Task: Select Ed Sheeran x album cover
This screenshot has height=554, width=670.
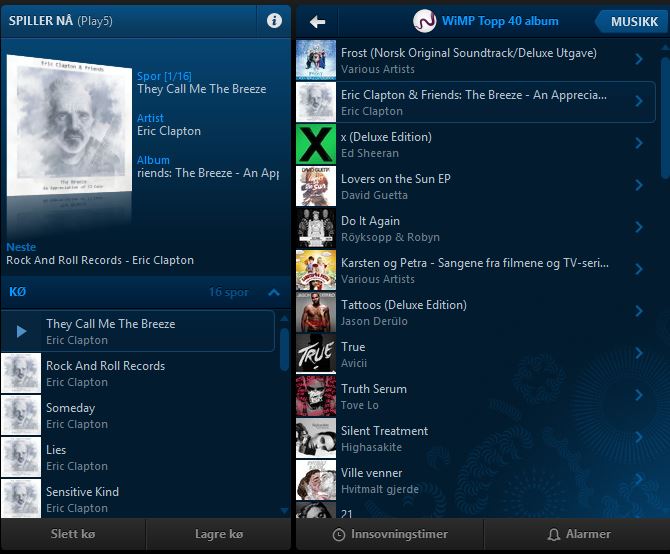Action: pos(316,144)
